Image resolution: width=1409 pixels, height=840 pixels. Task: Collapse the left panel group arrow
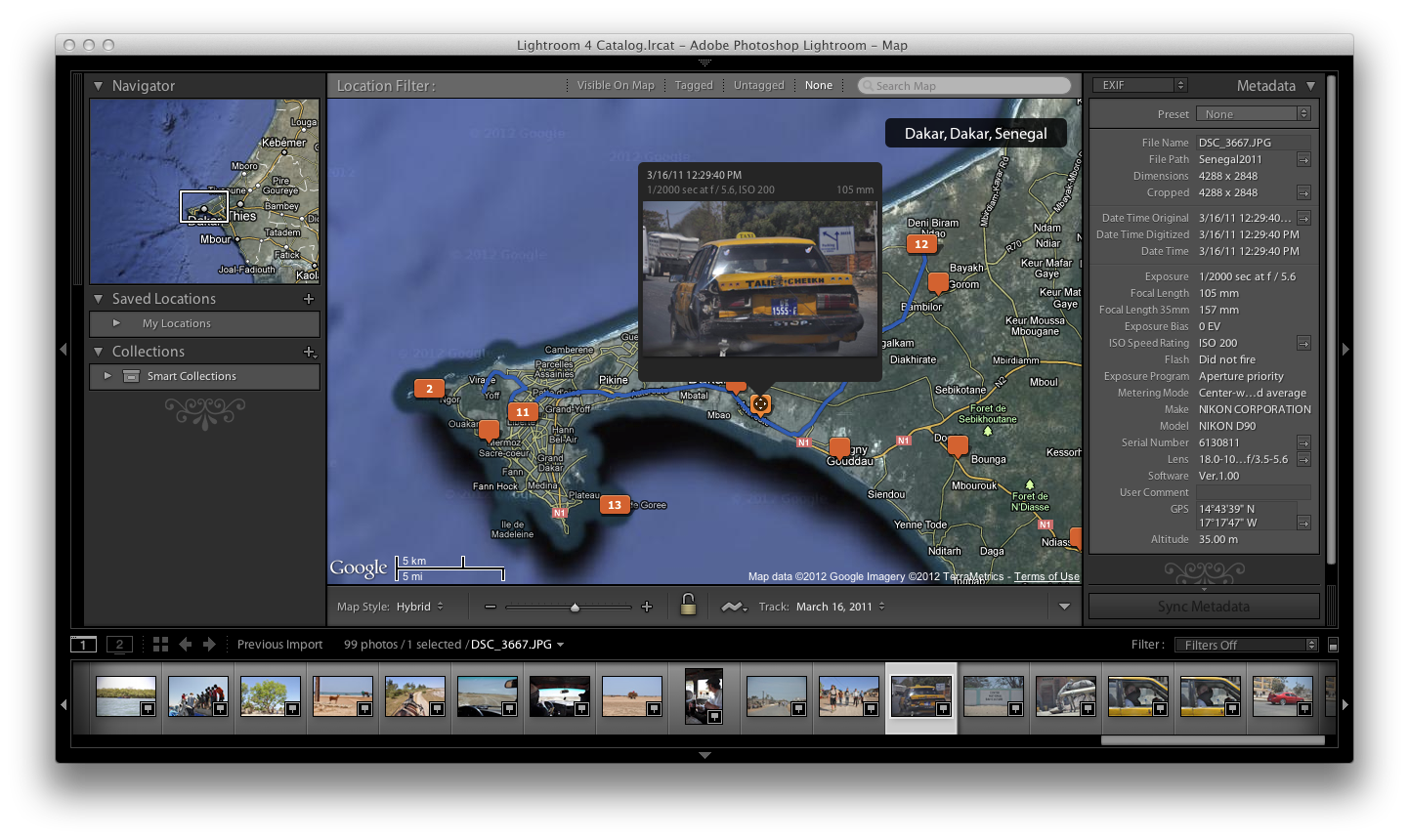(64, 349)
